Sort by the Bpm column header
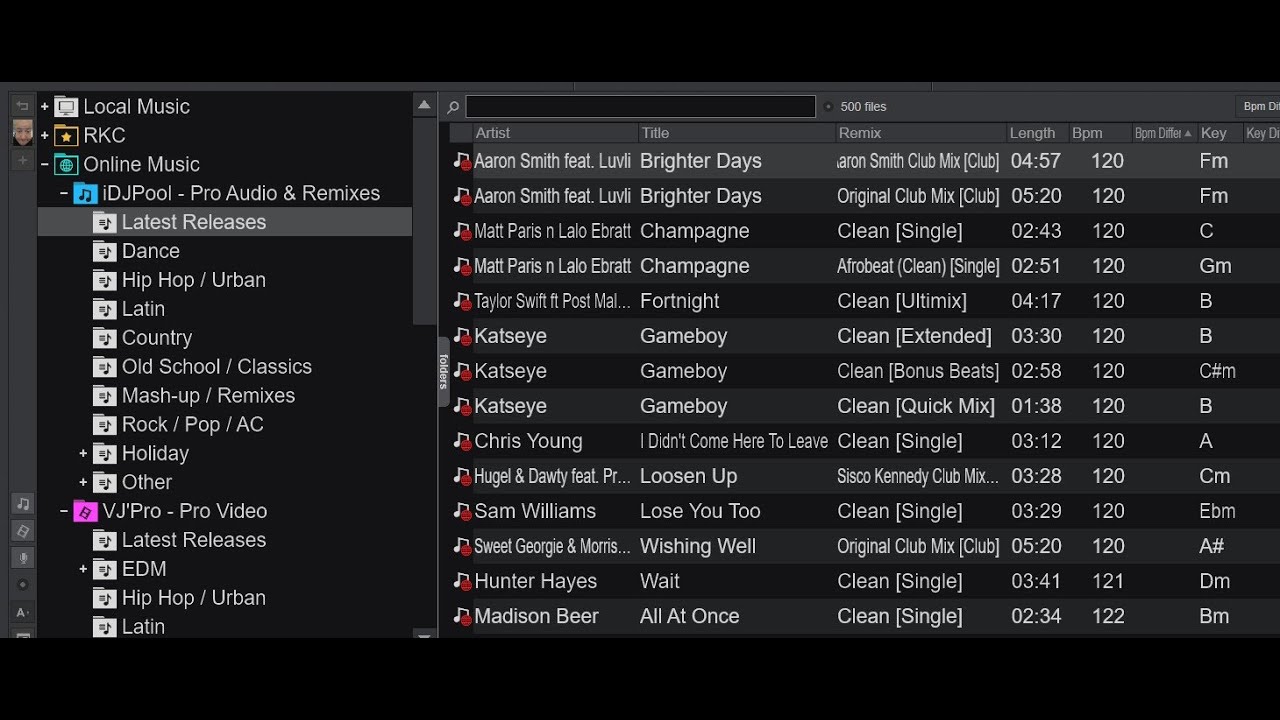 point(1099,133)
